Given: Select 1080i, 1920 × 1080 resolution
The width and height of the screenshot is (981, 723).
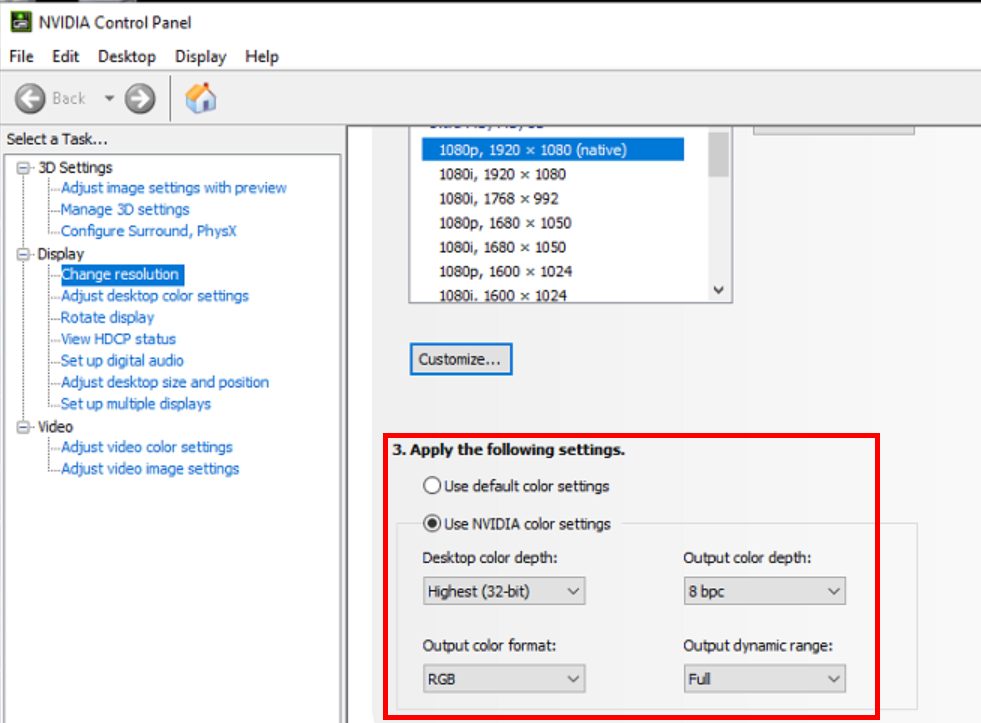Looking at the screenshot, I should tap(502, 174).
